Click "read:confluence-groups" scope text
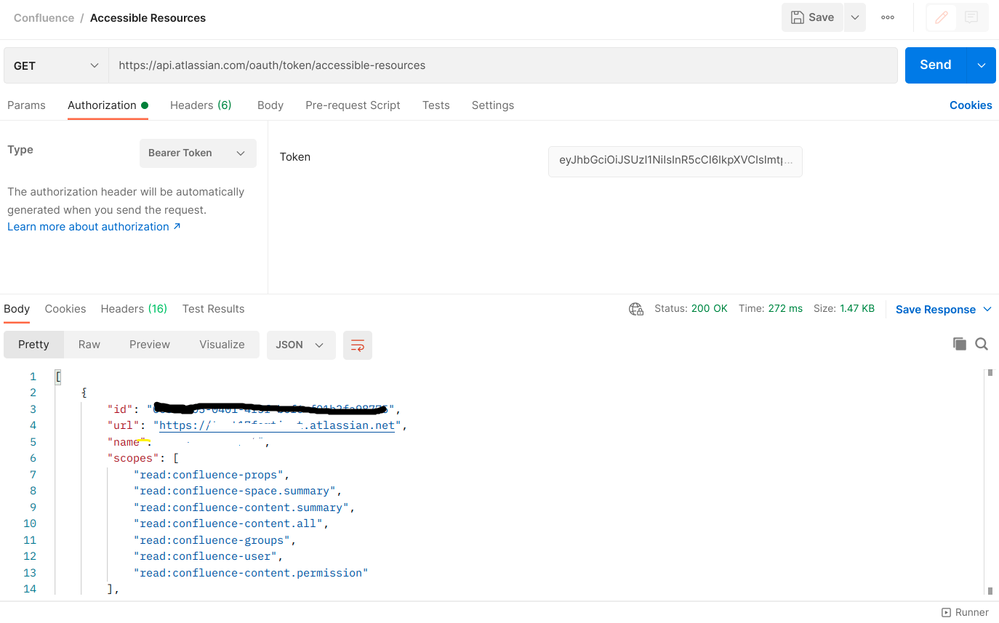The height and width of the screenshot is (623, 999). [212, 540]
